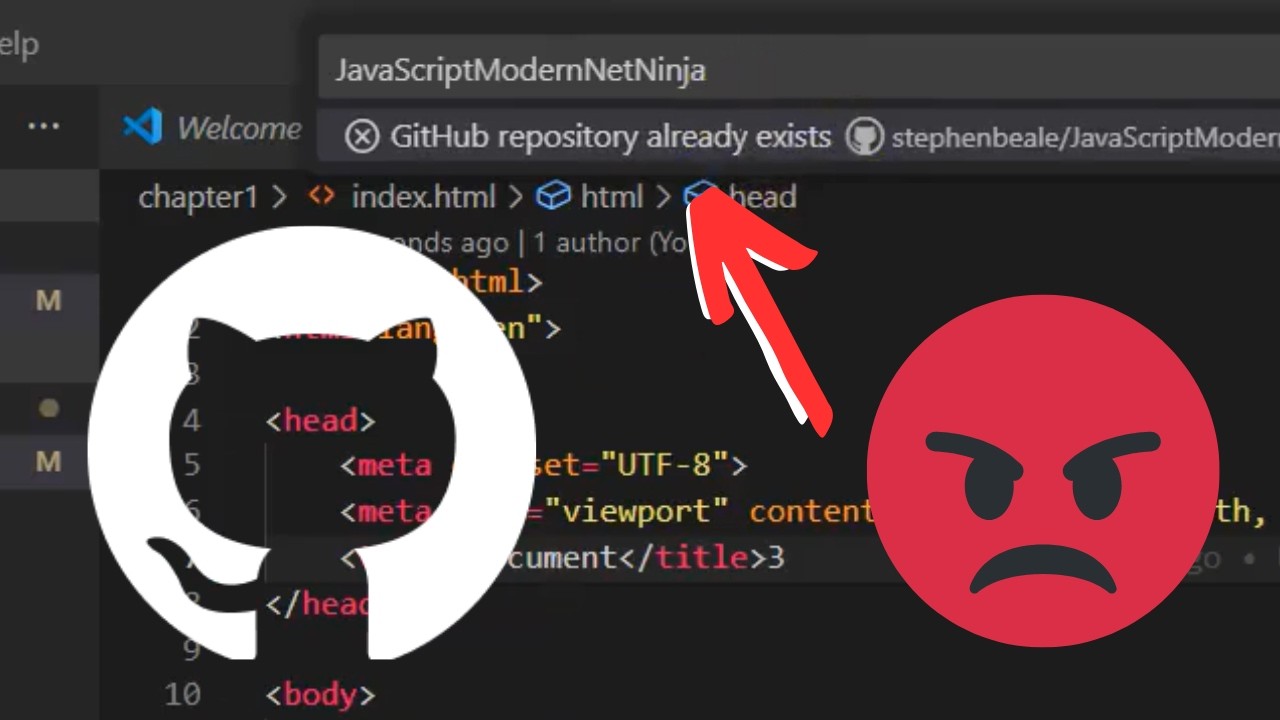Screen dimensions: 1280x720
Task: Open the Help menu
Action: 17,44
